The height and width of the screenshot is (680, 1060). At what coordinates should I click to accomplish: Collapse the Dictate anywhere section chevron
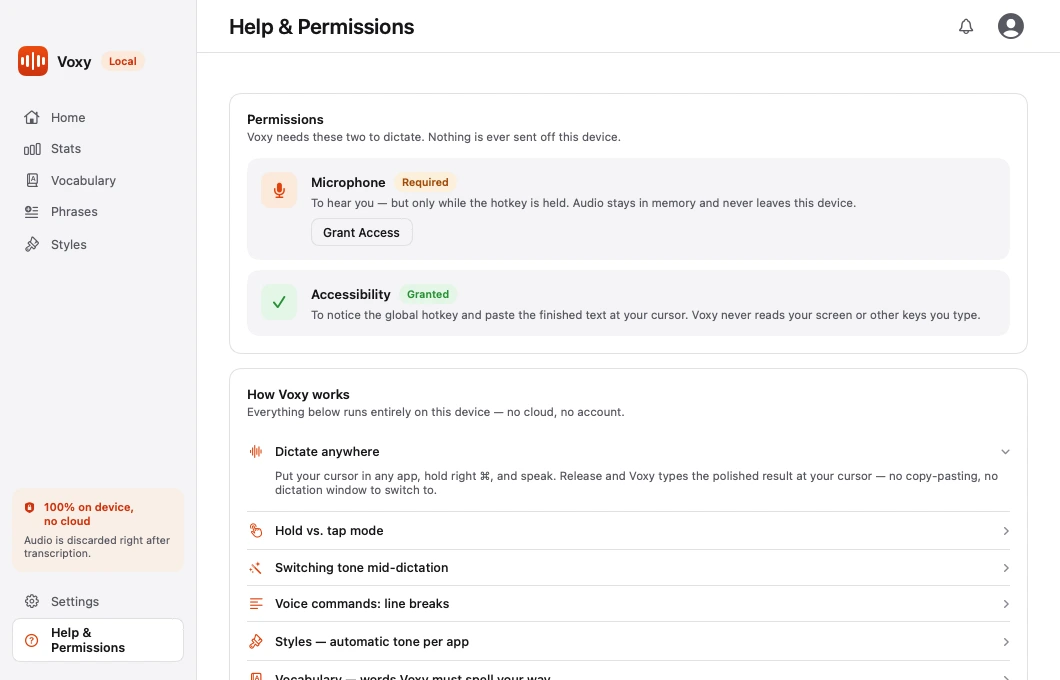pyautogui.click(x=1005, y=452)
